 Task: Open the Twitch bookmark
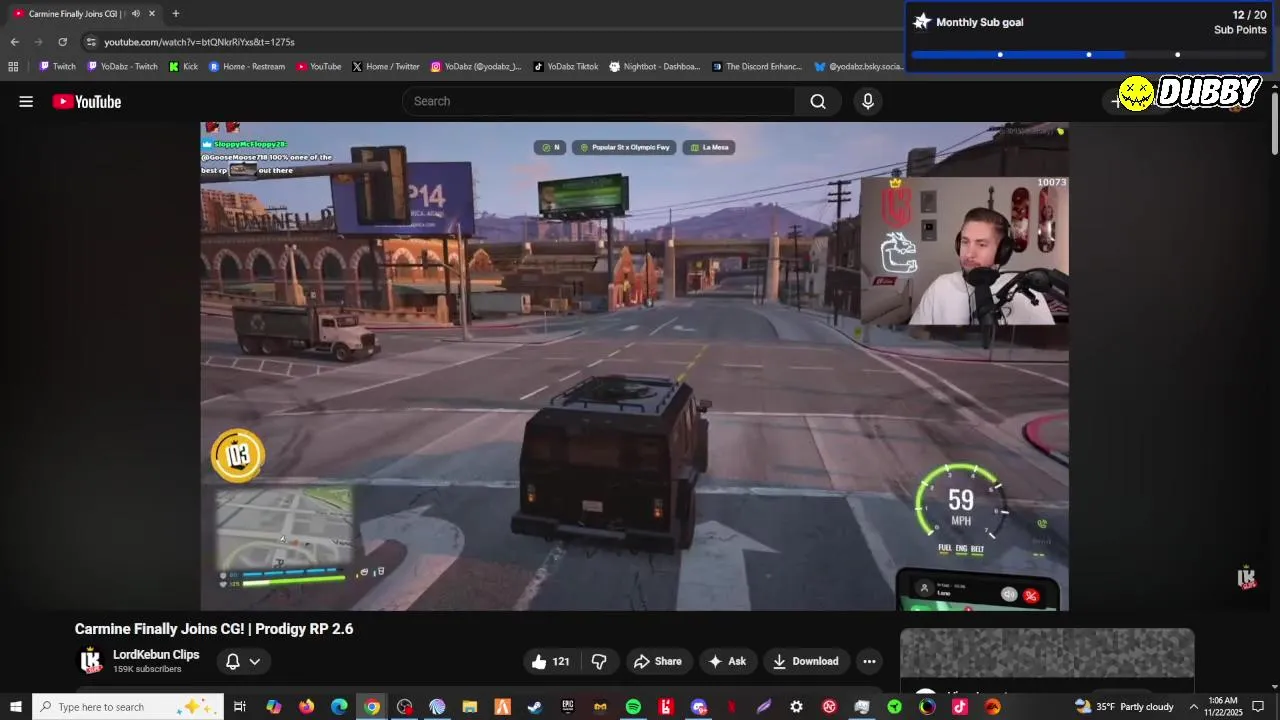57,67
